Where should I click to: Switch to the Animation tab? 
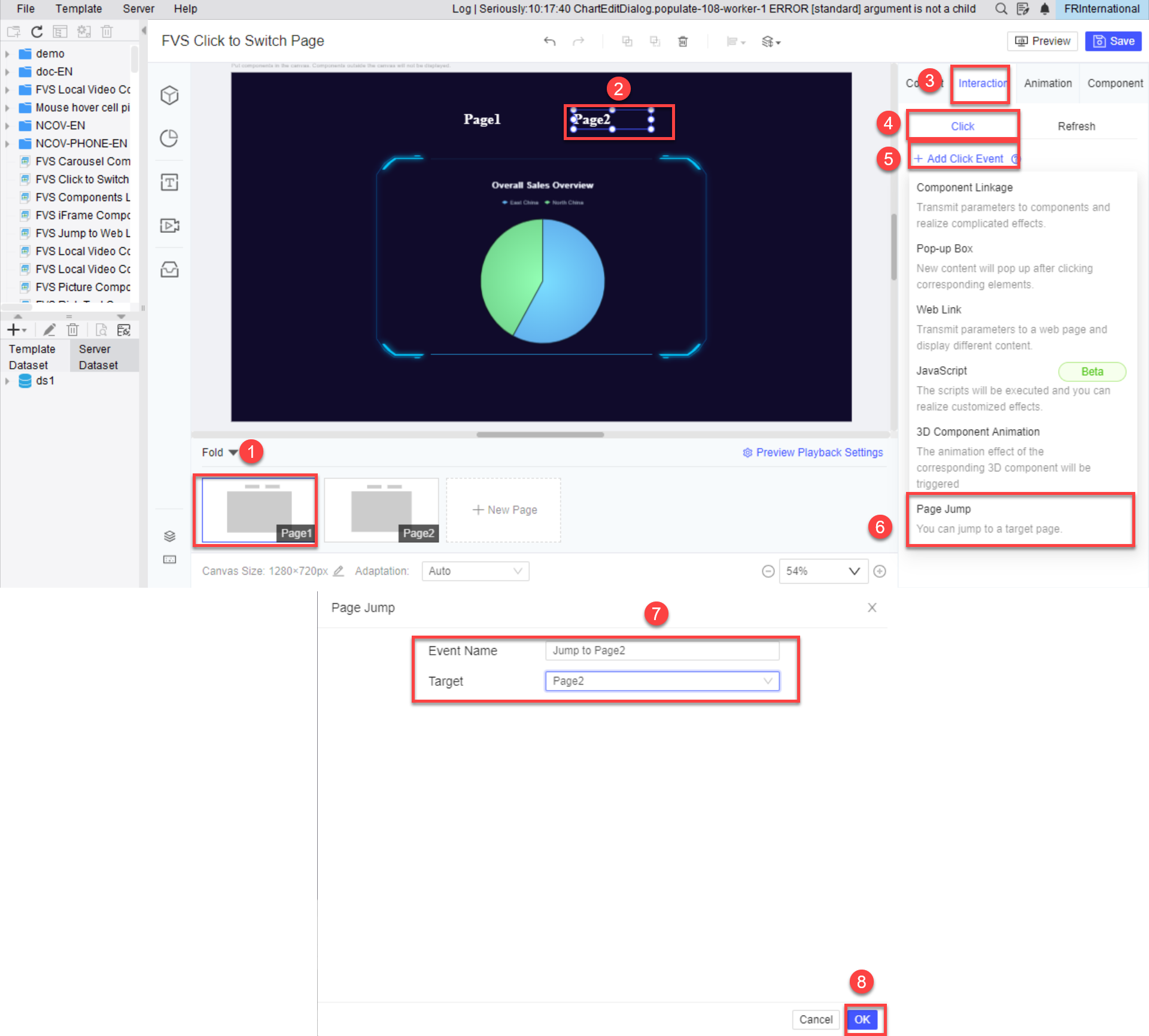click(1047, 83)
